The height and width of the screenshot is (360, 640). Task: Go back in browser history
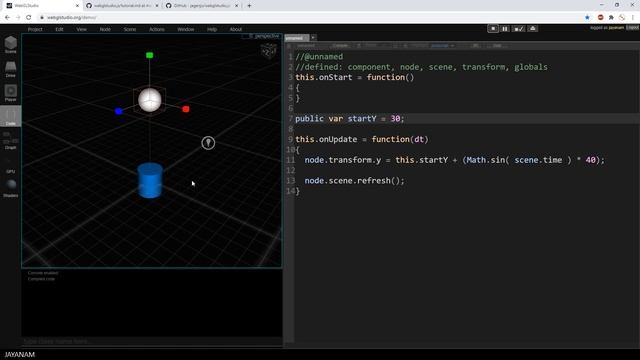coord(7,18)
